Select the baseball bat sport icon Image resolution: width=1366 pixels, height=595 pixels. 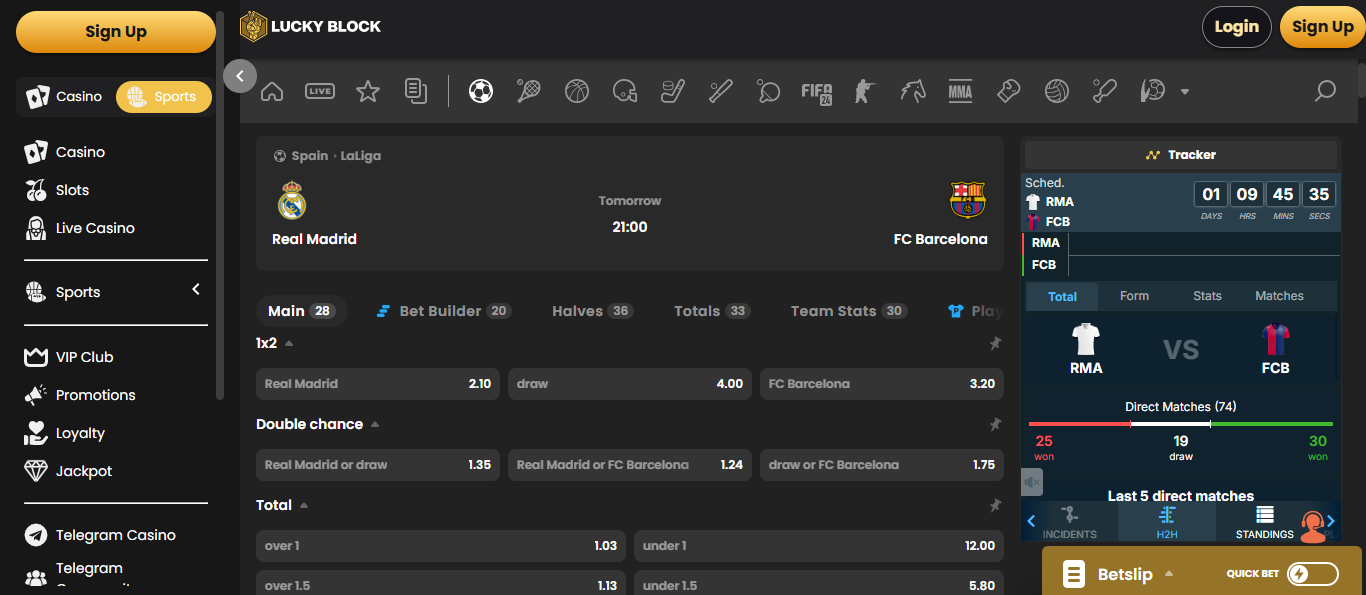tap(721, 92)
